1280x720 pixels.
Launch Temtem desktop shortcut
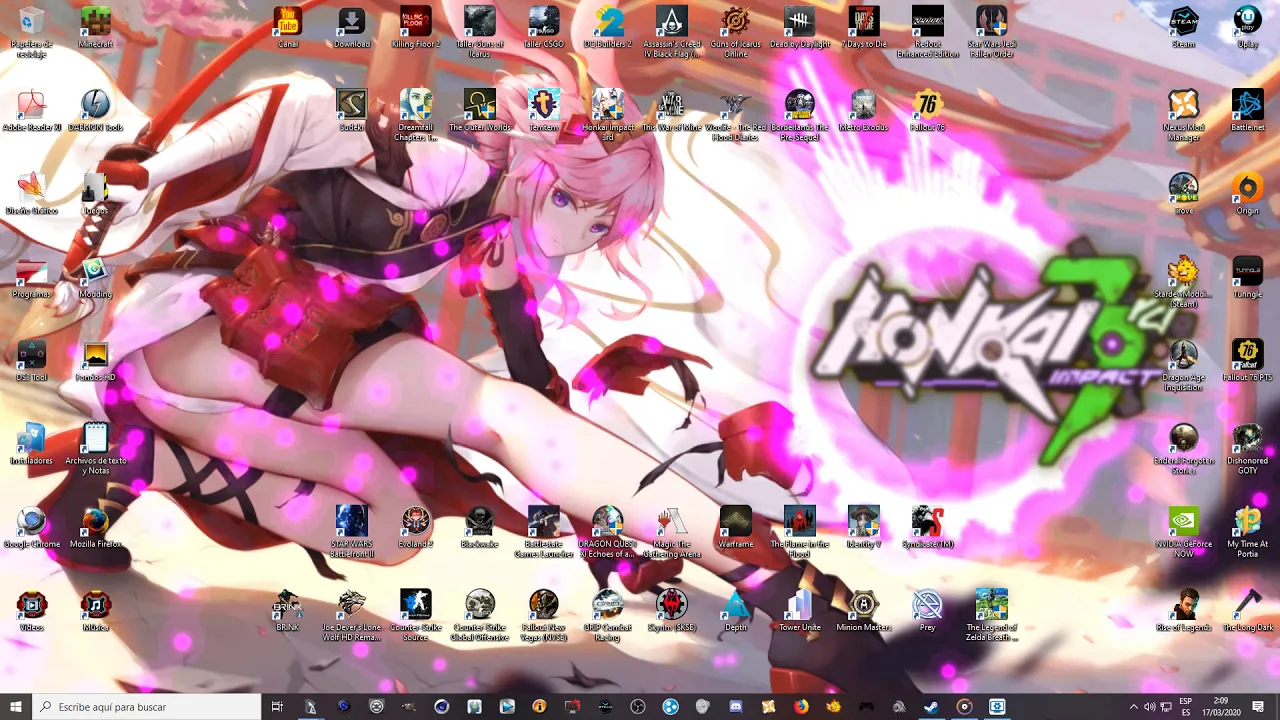pyautogui.click(x=544, y=110)
